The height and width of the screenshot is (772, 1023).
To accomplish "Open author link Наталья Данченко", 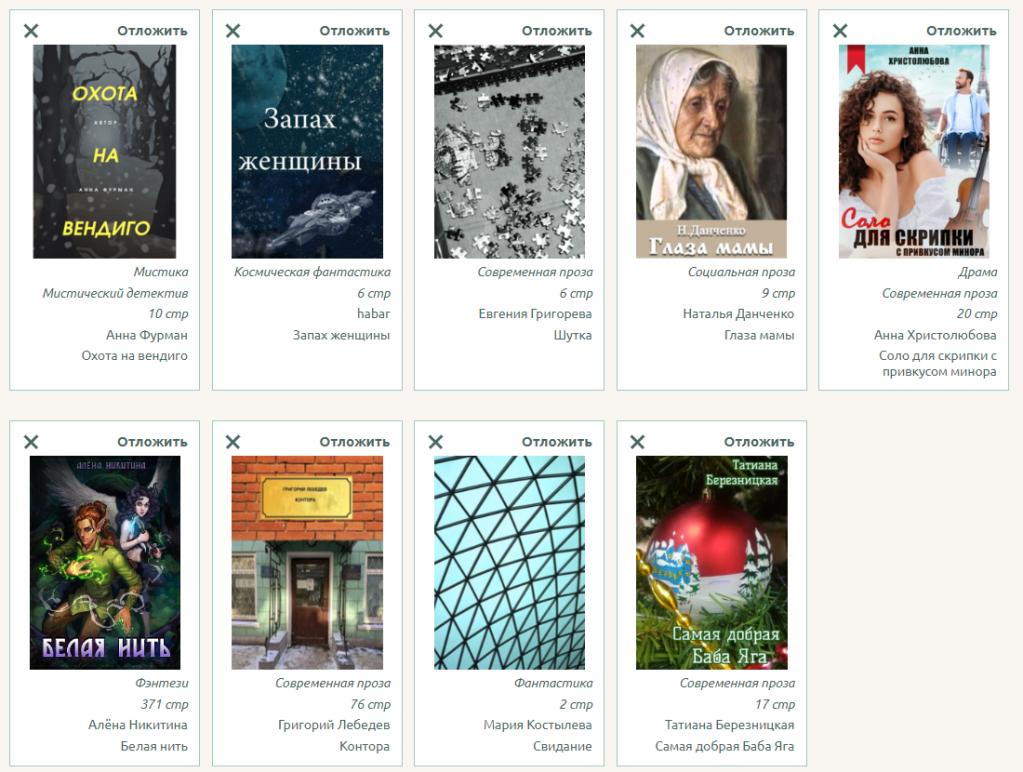I will [x=739, y=314].
